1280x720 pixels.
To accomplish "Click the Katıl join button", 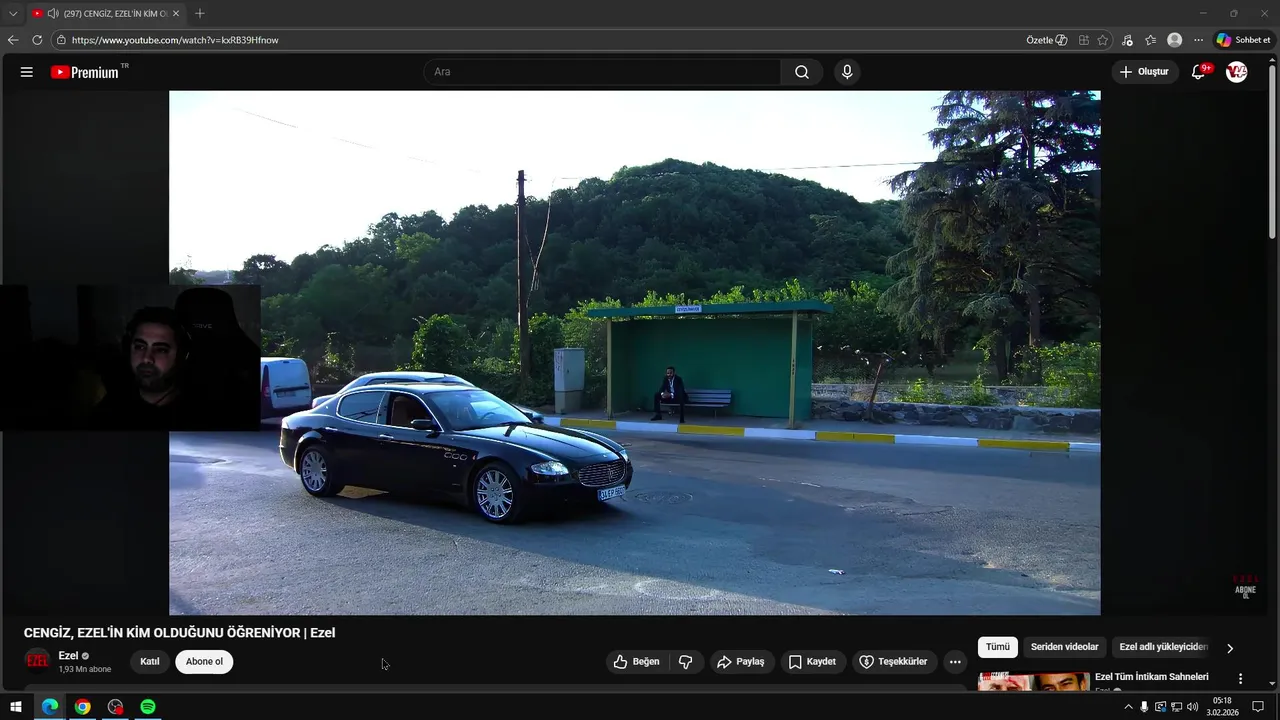I will click(x=150, y=662).
